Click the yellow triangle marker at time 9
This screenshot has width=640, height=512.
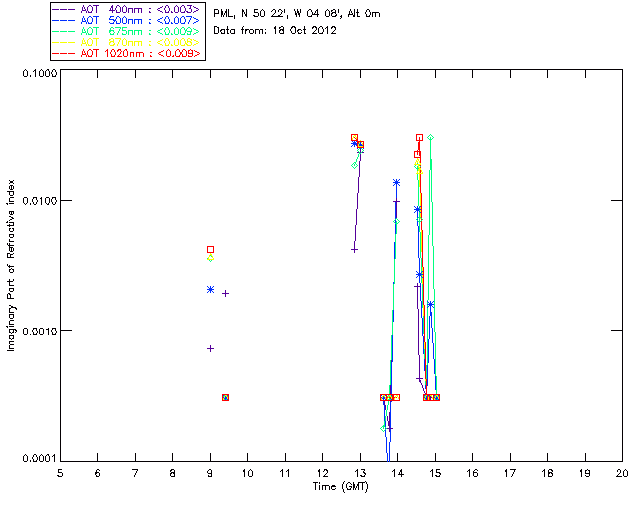pyautogui.click(x=210, y=258)
